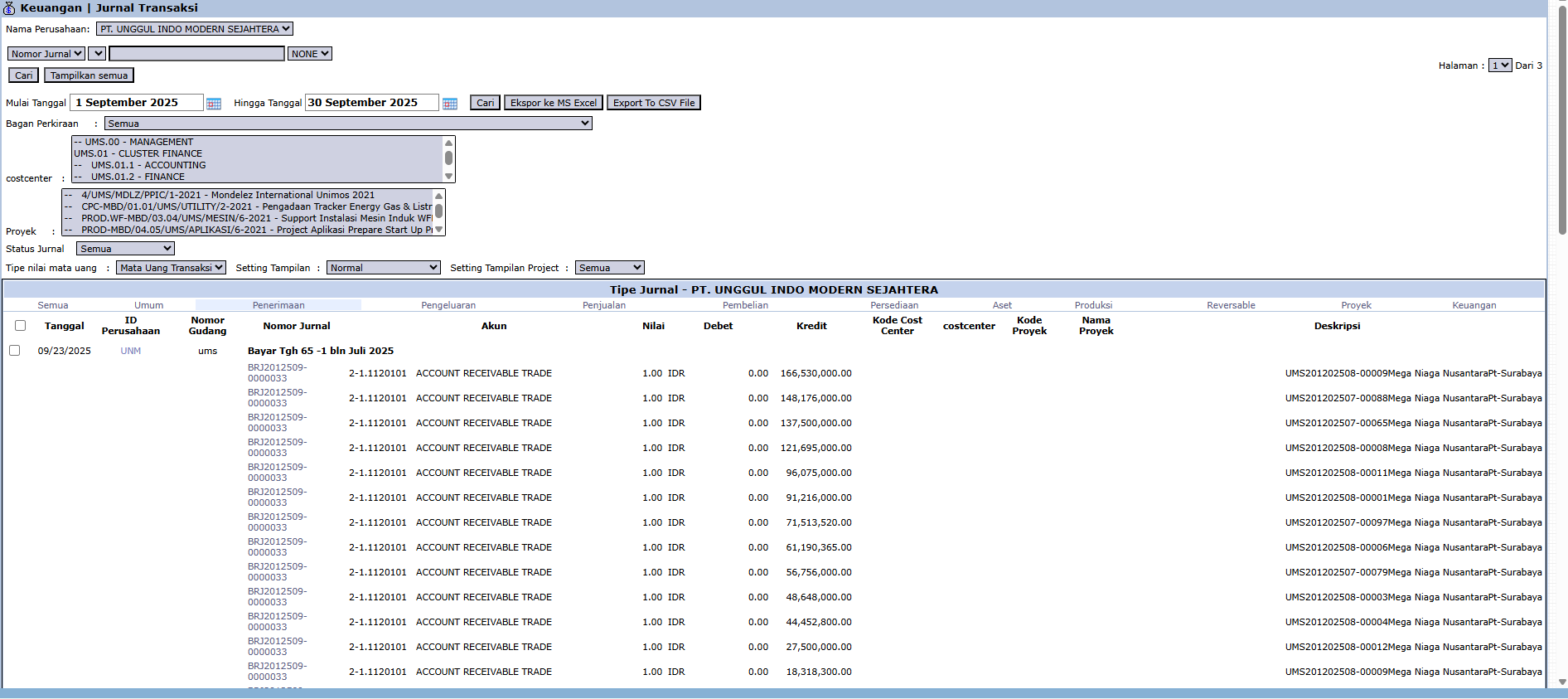The image size is (1568, 699).
Task: Open the Bagan Perkiraan dropdown
Action: click(x=348, y=124)
